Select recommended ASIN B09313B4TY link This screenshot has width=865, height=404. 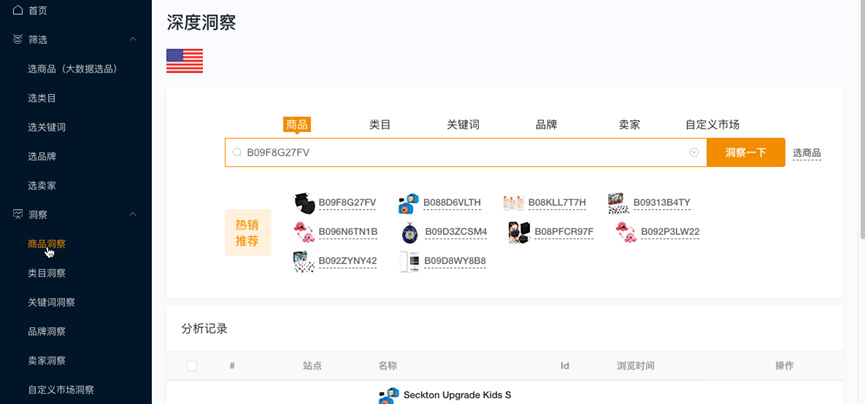tap(662, 203)
